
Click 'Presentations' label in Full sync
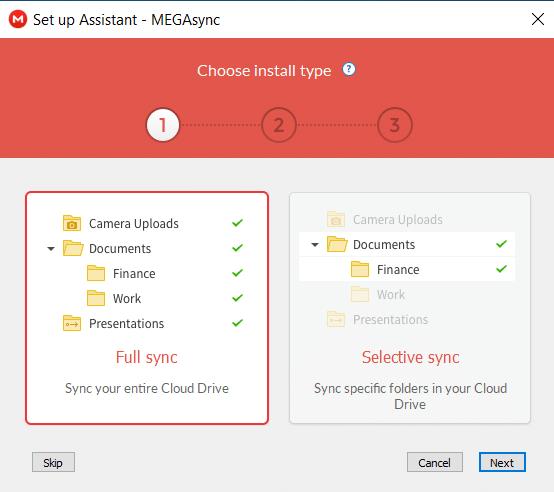click(x=126, y=324)
